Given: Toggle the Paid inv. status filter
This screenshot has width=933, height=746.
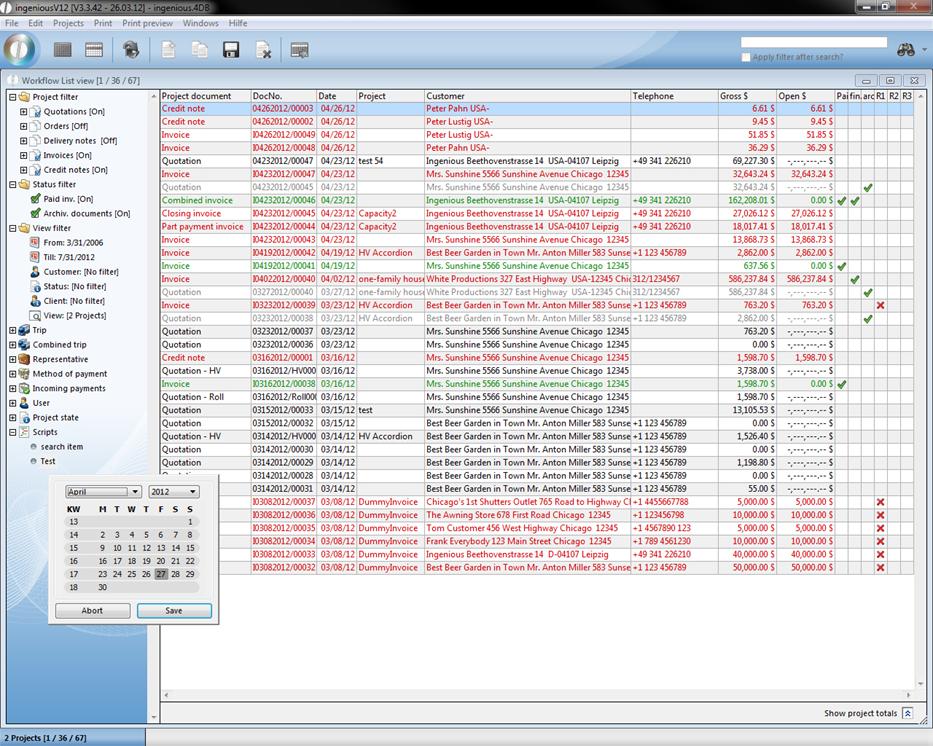Looking at the screenshot, I should pyautogui.click(x=35, y=199).
